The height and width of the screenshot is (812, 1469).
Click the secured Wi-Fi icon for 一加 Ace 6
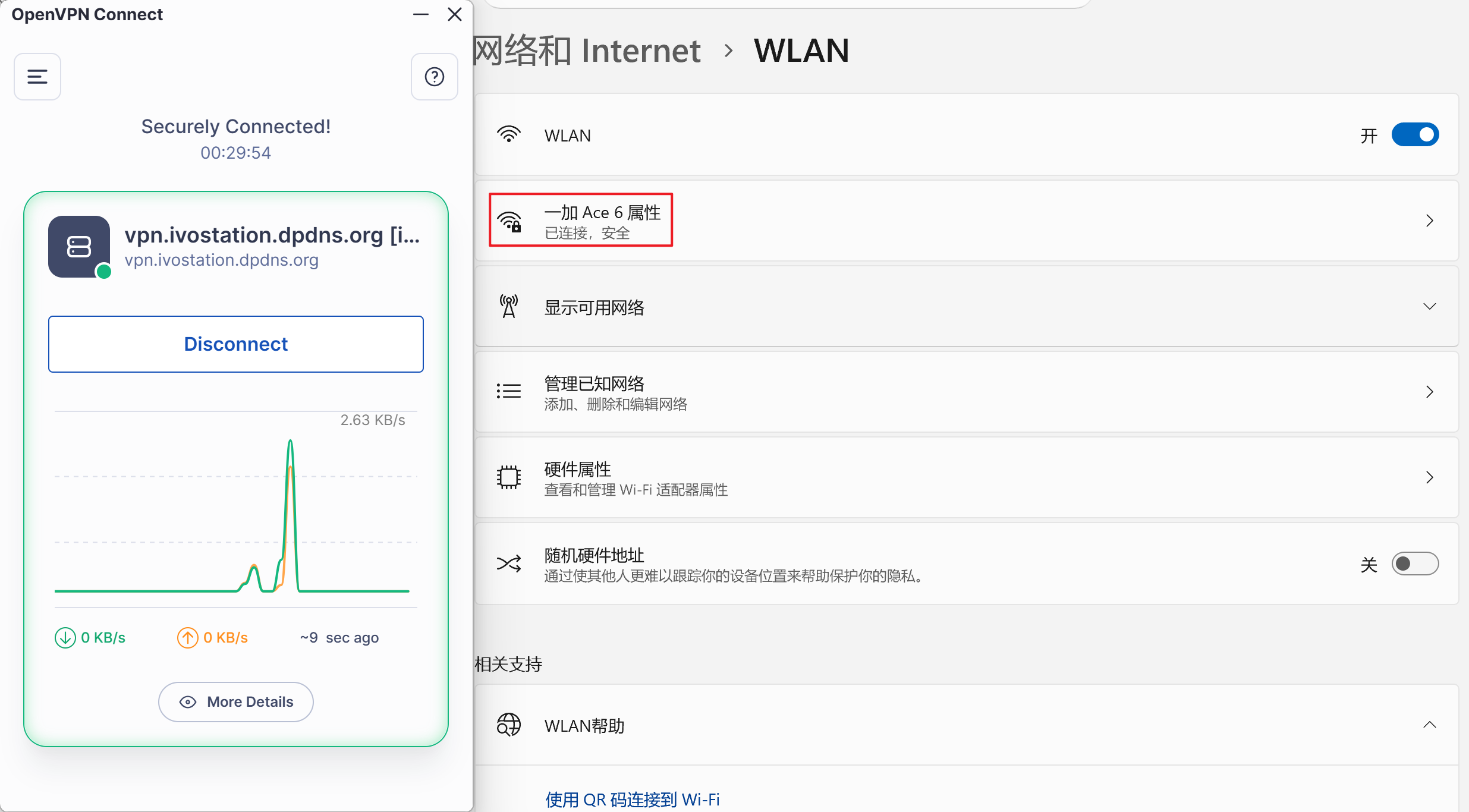(509, 221)
